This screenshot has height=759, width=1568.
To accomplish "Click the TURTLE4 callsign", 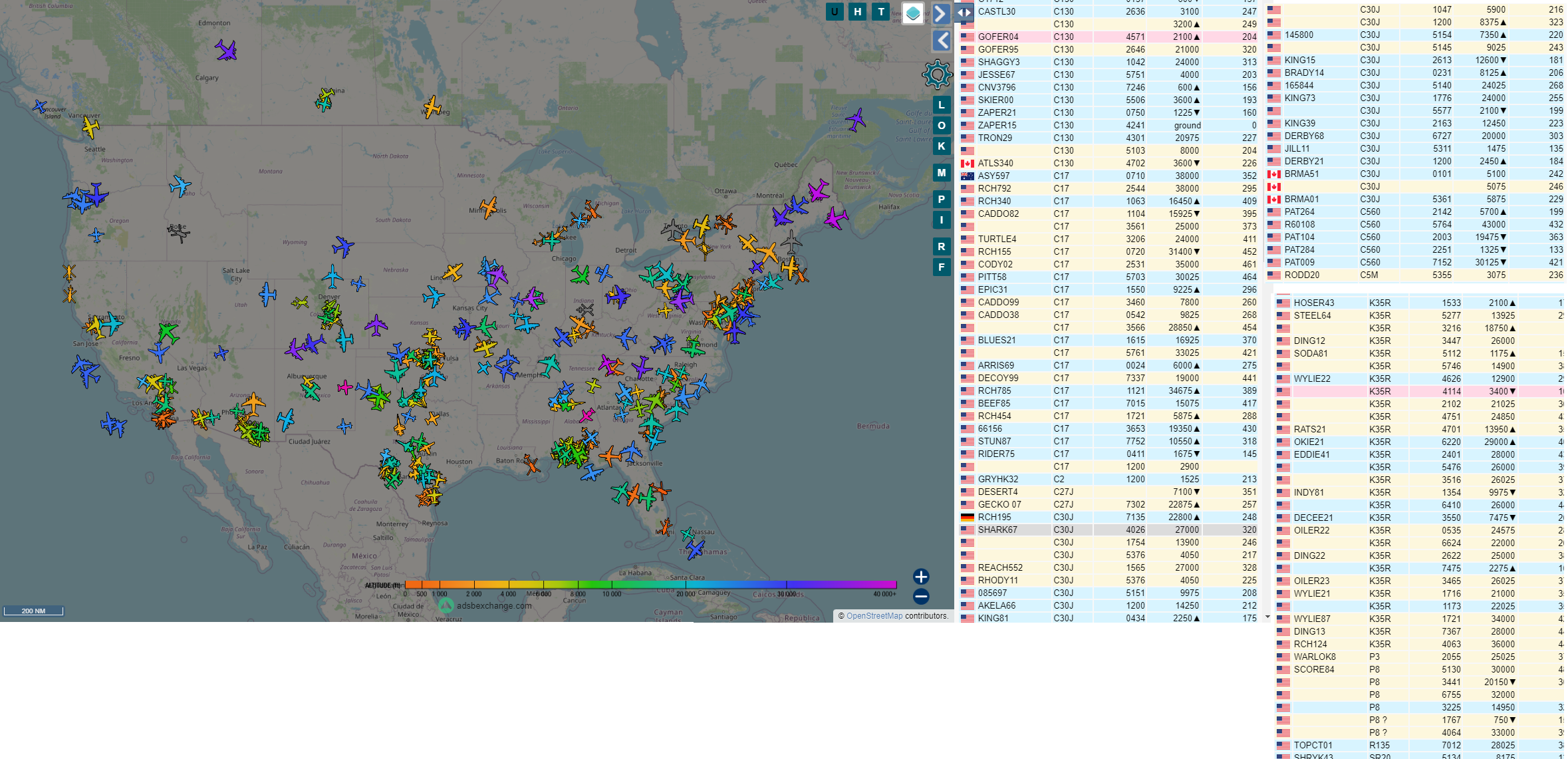I will tap(997, 239).
